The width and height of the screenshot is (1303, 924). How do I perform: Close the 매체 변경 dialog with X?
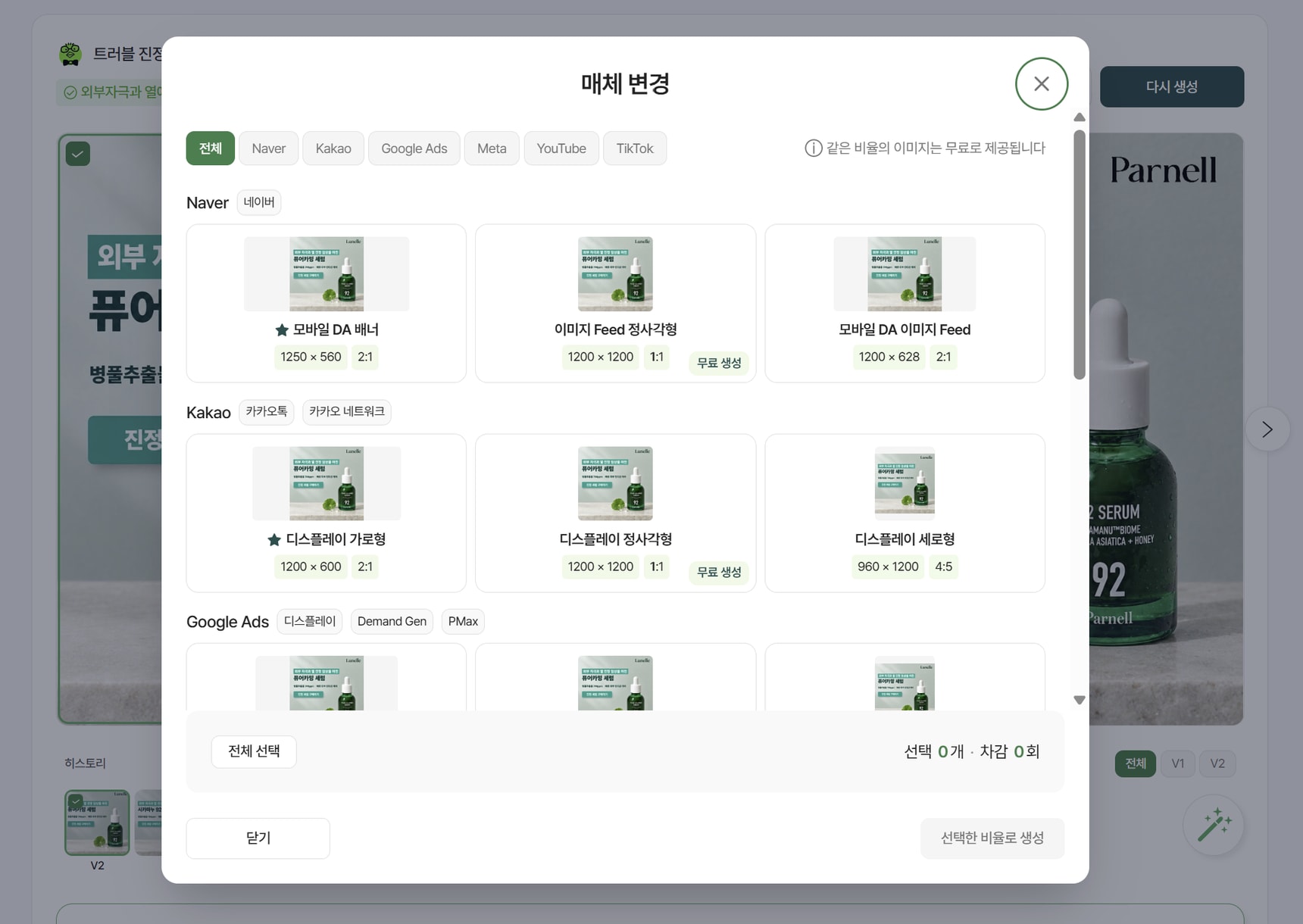tap(1042, 84)
